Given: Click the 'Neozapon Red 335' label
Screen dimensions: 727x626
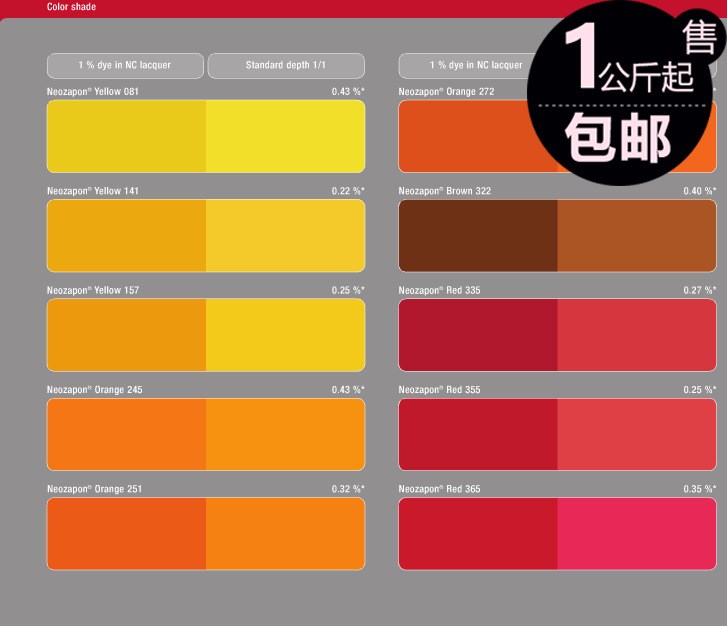Looking at the screenshot, I should (x=440, y=290).
